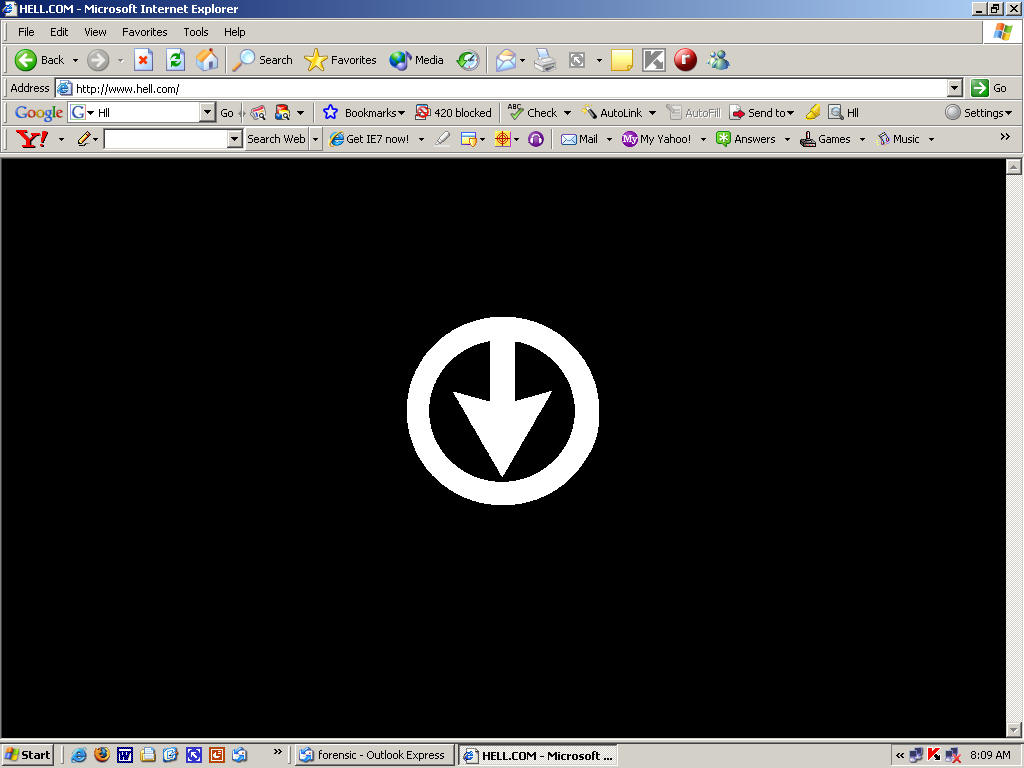Click the vertical scrollbar down arrow

click(x=1013, y=730)
